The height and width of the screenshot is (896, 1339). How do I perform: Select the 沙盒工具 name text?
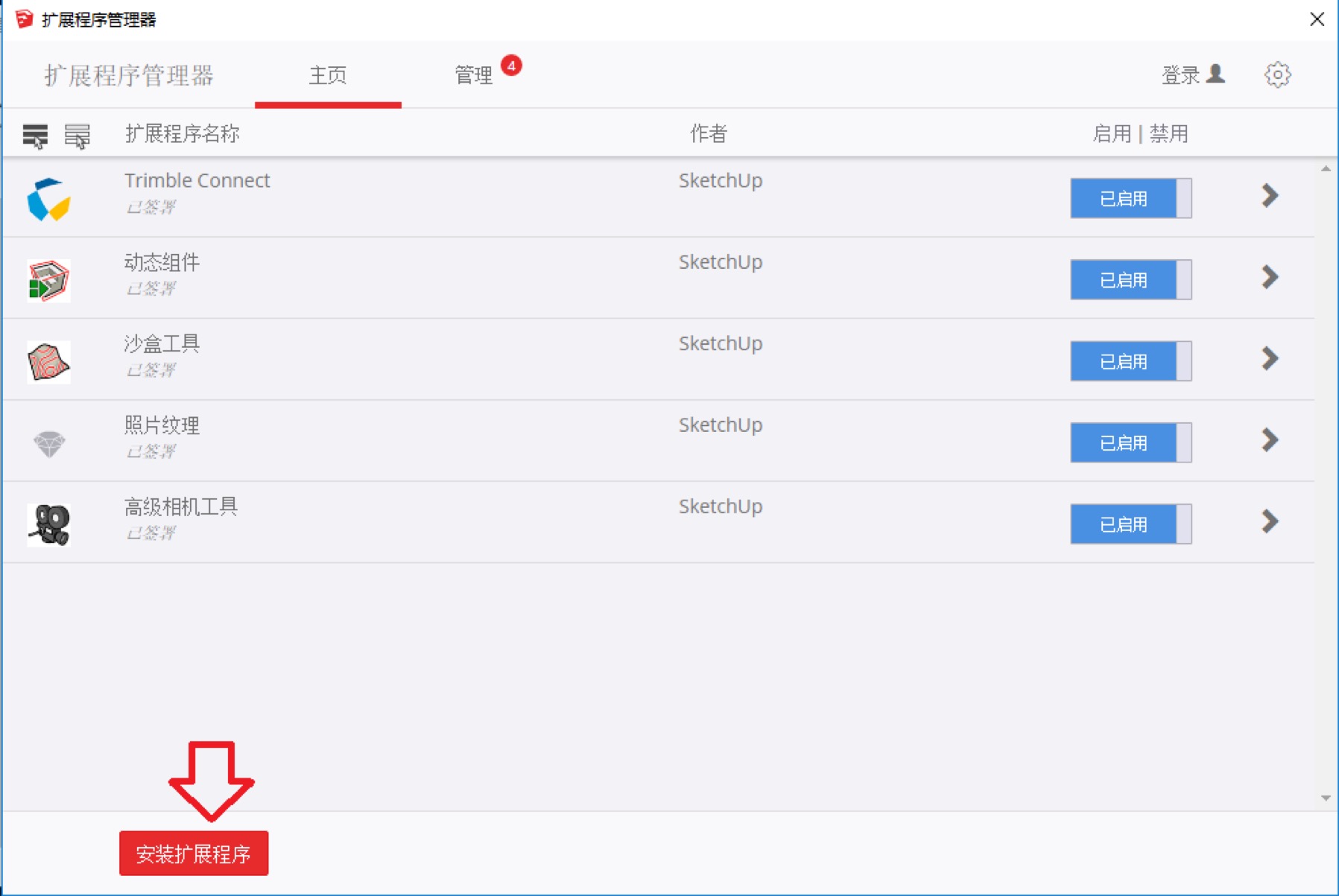tap(162, 343)
